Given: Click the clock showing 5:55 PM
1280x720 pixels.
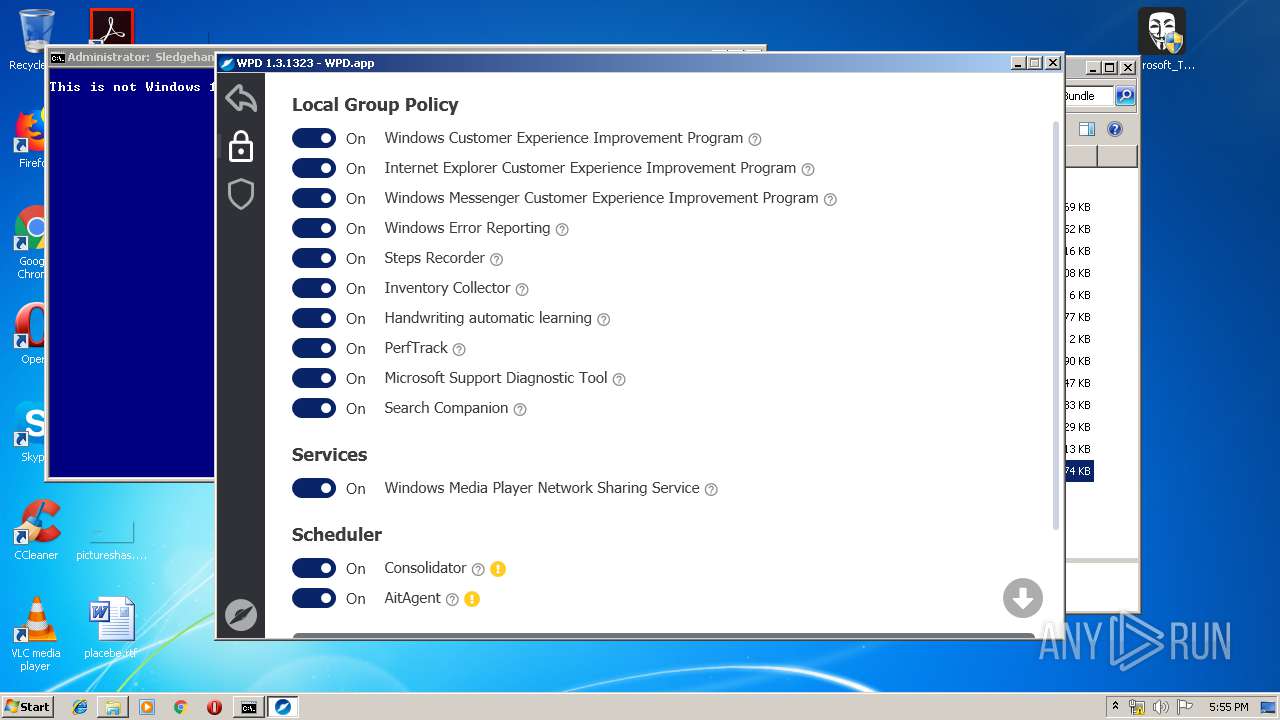Looking at the screenshot, I should [1228, 707].
